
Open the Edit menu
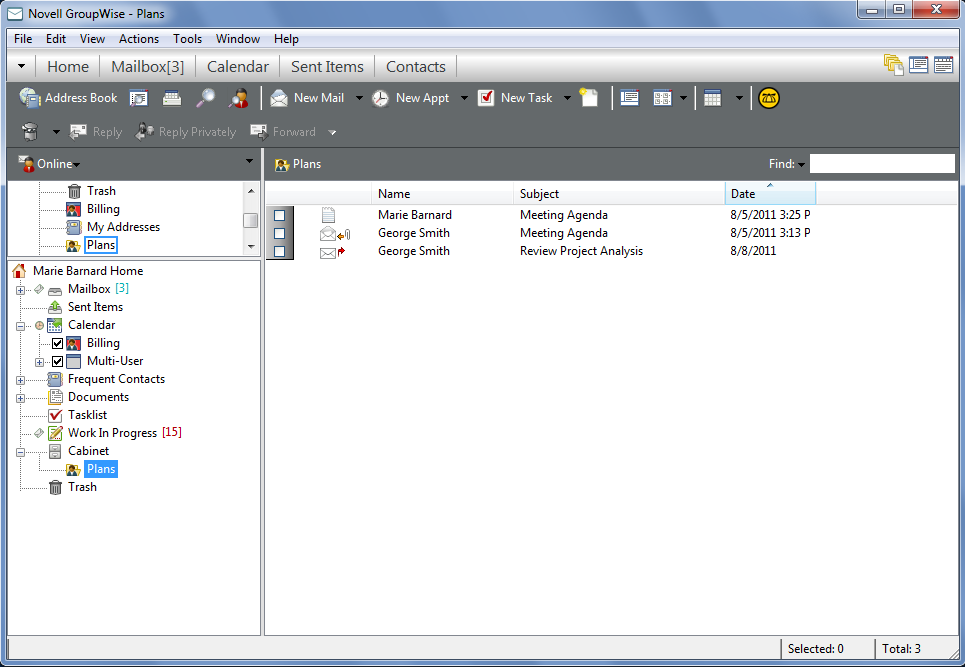pyautogui.click(x=55, y=39)
